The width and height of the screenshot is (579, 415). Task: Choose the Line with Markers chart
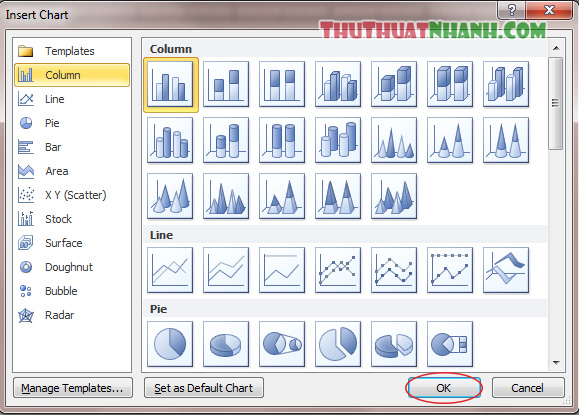(338, 271)
